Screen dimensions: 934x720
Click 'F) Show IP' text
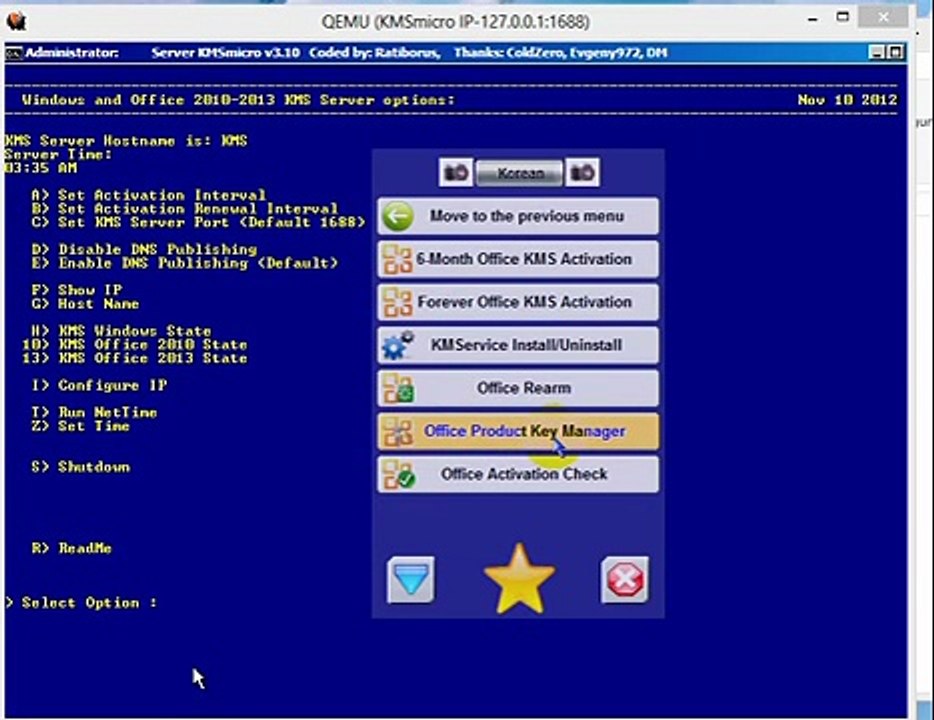point(77,289)
